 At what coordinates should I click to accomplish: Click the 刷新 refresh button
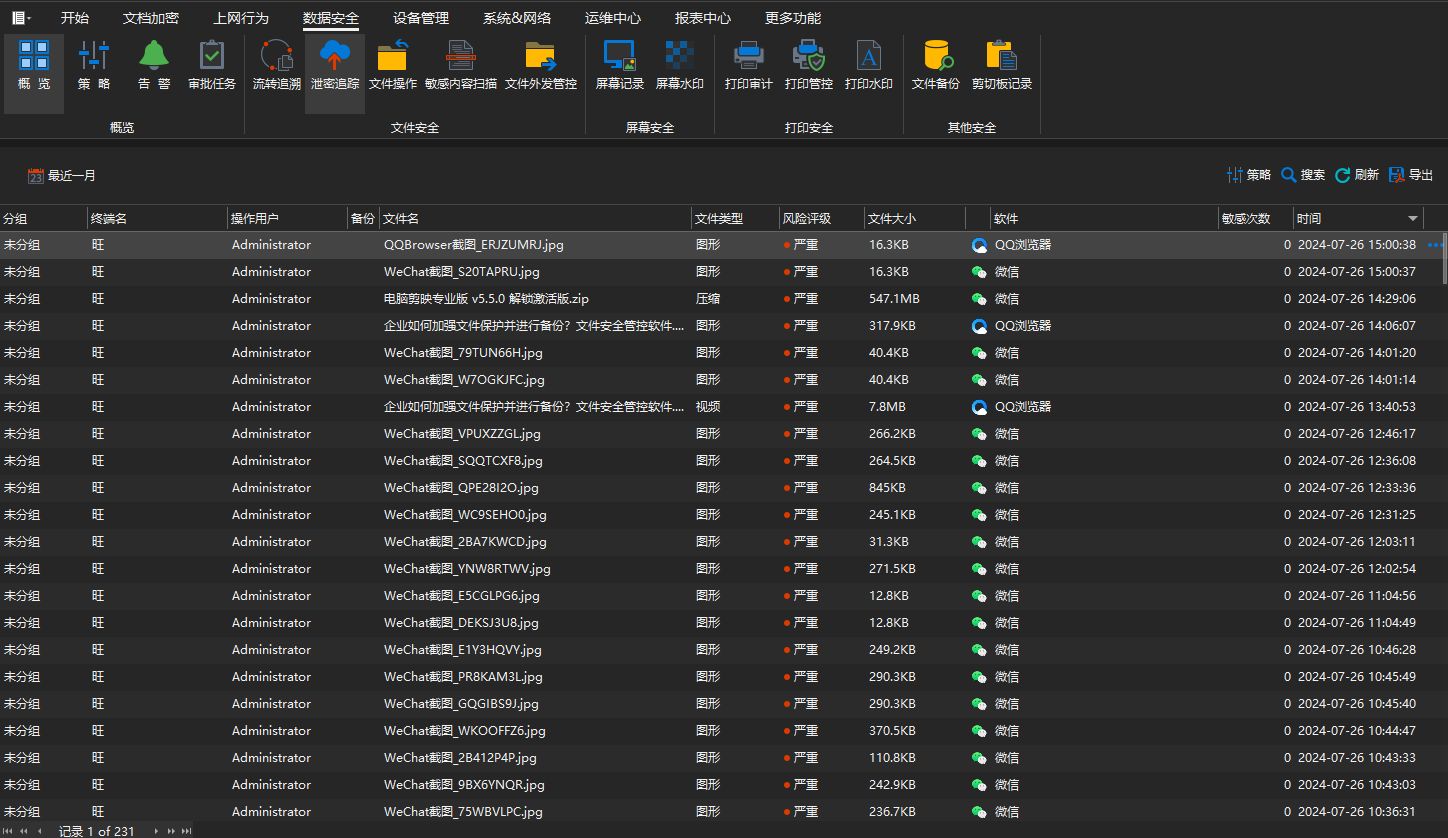1357,175
